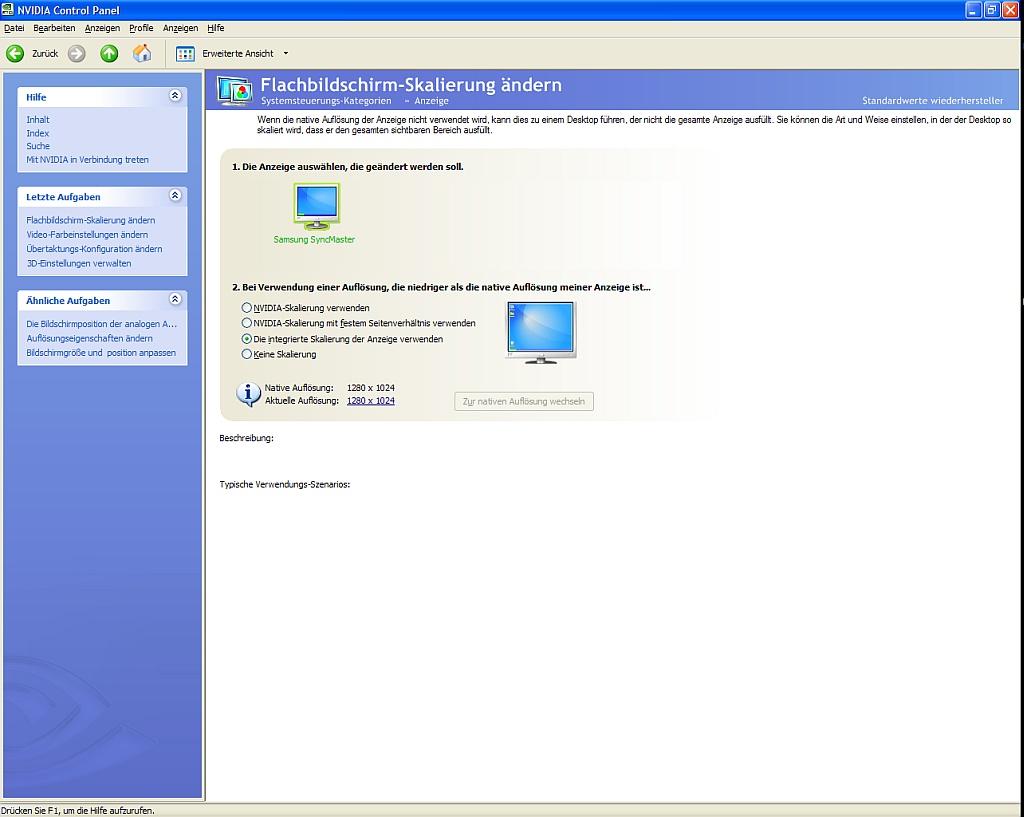
Task: Click the Home house icon in toolbar
Action: (142, 53)
